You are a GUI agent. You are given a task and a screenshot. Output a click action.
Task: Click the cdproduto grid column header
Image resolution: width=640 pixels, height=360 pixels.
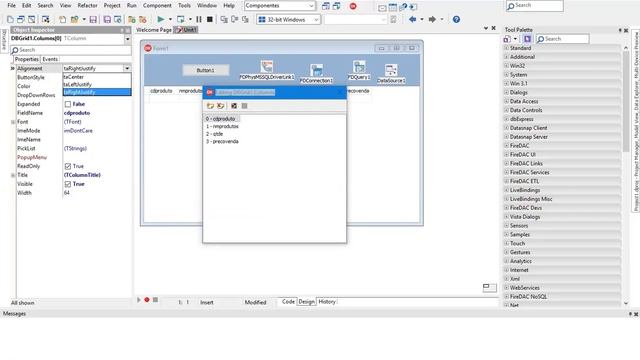point(161,91)
